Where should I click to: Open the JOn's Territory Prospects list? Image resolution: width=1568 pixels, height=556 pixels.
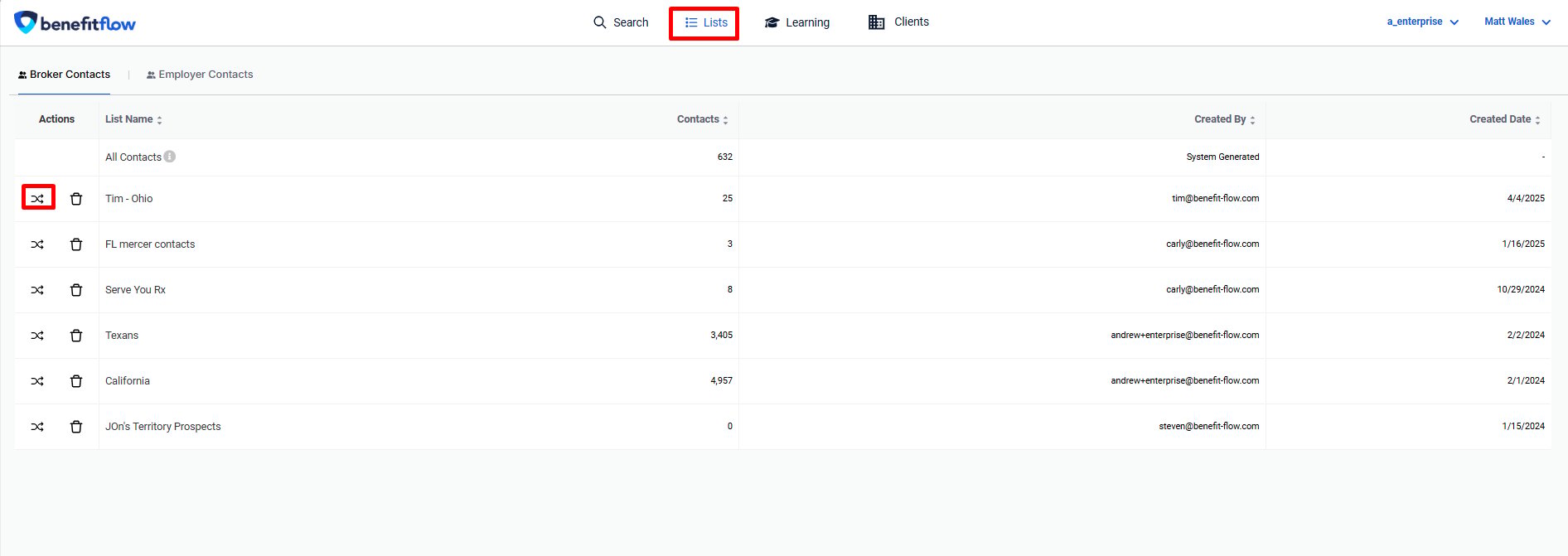coord(163,427)
